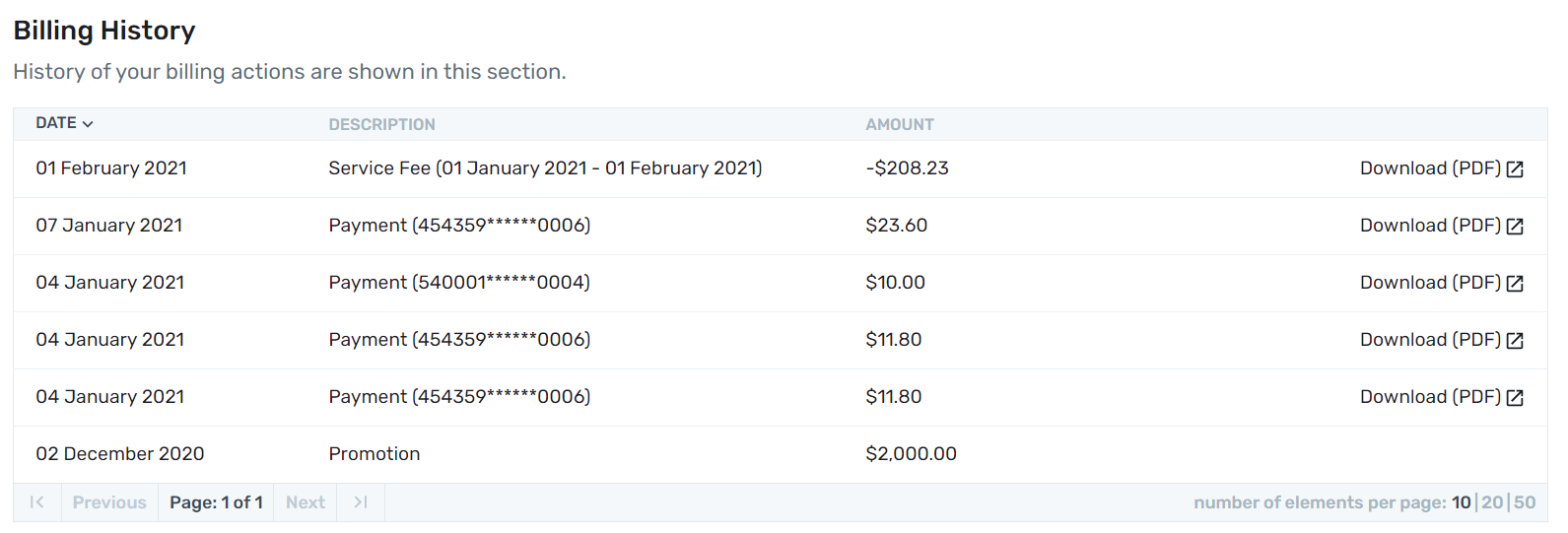This screenshot has width=1568, height=533.
Task: Download PDF for 07 January 2021 payment
Action: (1430, 226)
